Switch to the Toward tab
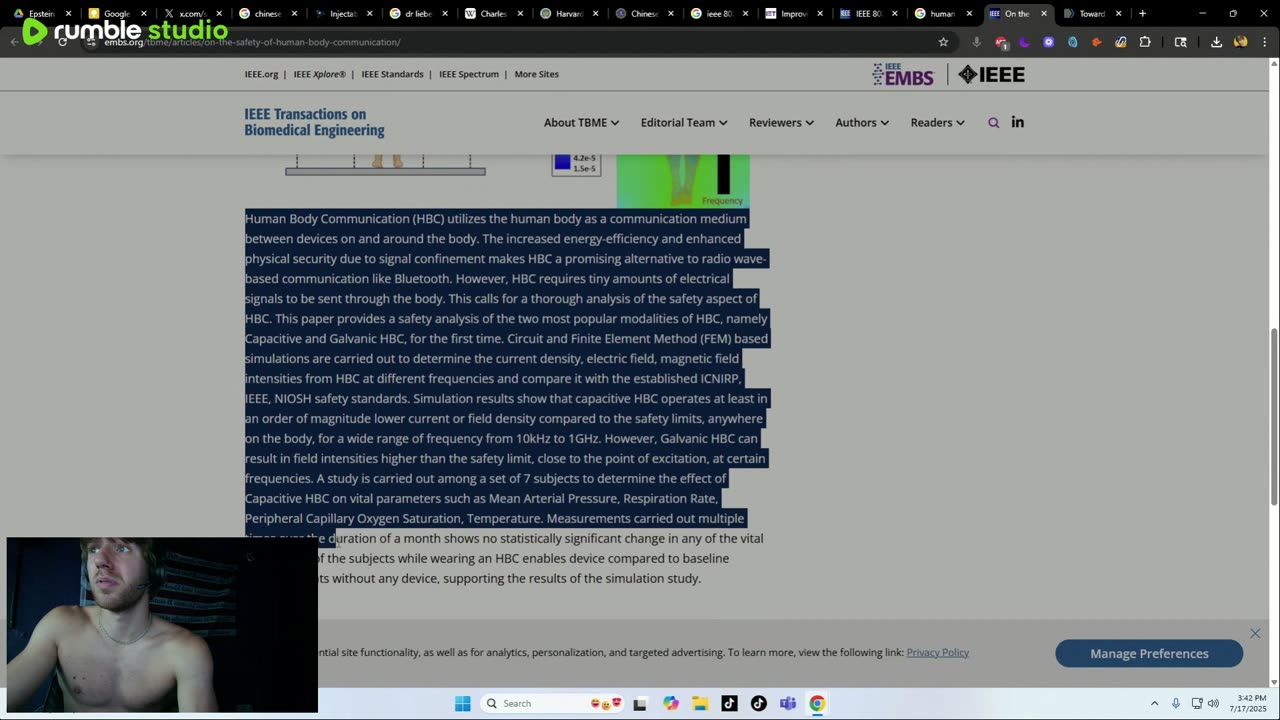The width and height of the screenshot is (1280, 720). tap(1090, 13)
